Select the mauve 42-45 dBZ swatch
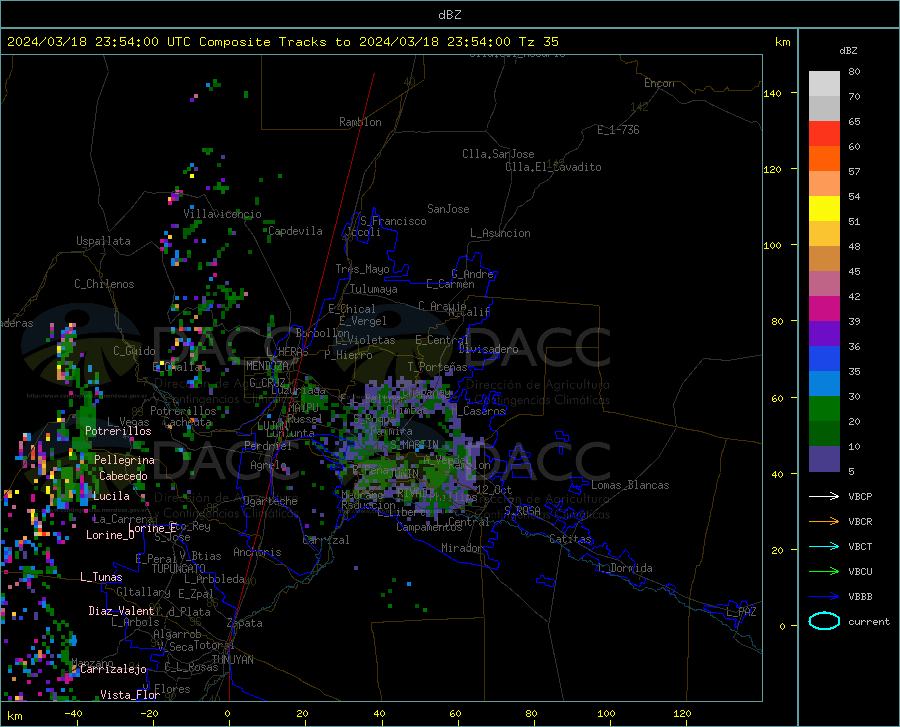Viewport: 900px width, 727px height. tap(824, 284)
